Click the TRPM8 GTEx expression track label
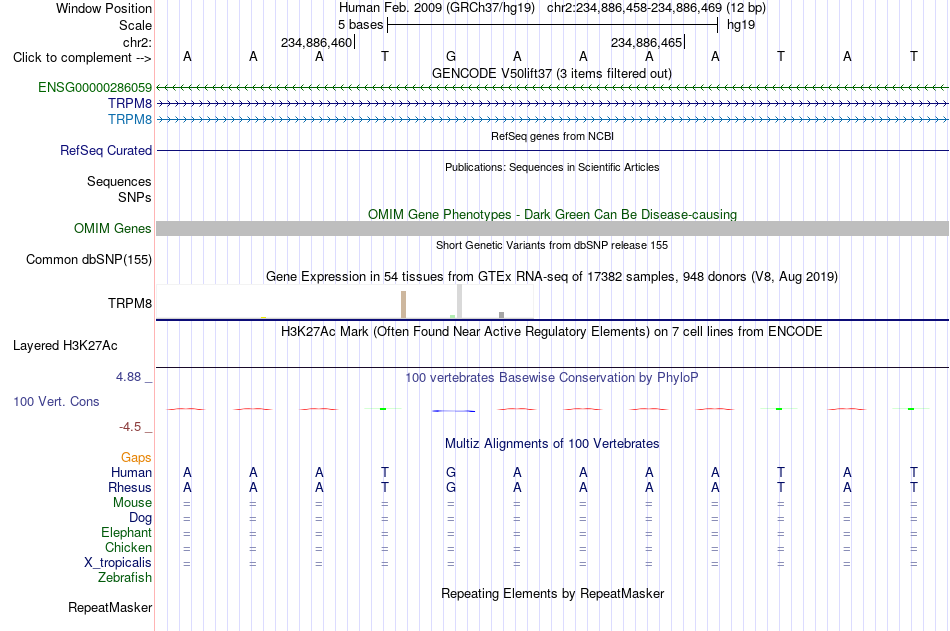Viewport: 950px width, 631px height. (130, 303)
